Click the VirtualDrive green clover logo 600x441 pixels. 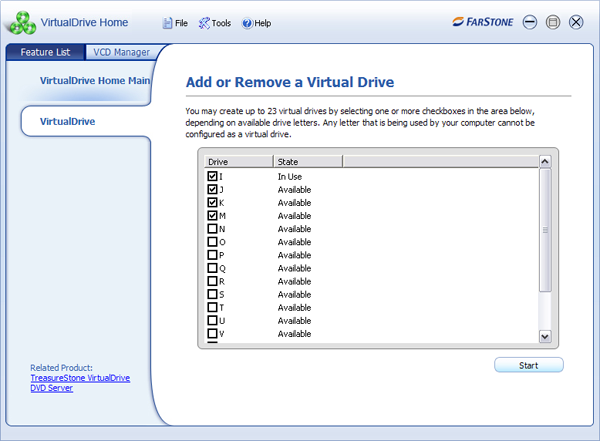coord(23,23)
